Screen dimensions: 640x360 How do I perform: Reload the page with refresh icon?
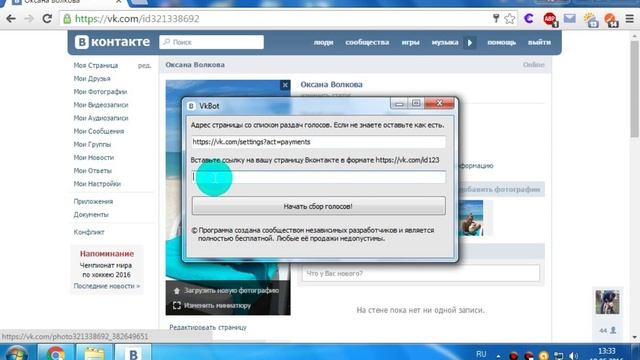[47, 19]
